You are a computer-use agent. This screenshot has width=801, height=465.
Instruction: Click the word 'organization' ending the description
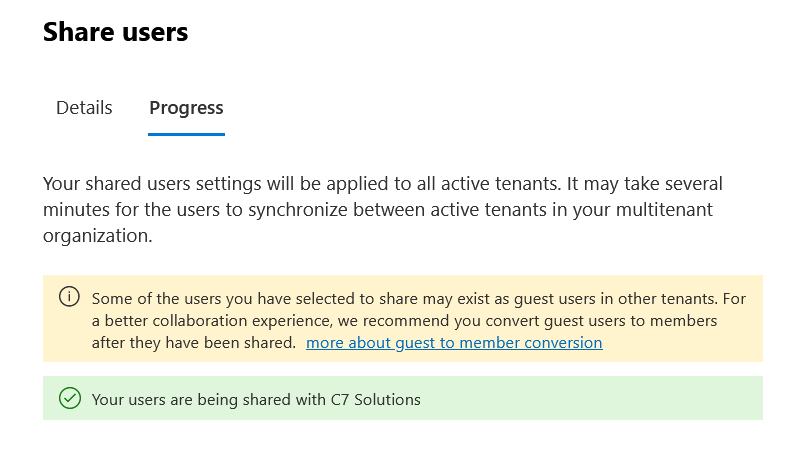click(x=97, y=237)
